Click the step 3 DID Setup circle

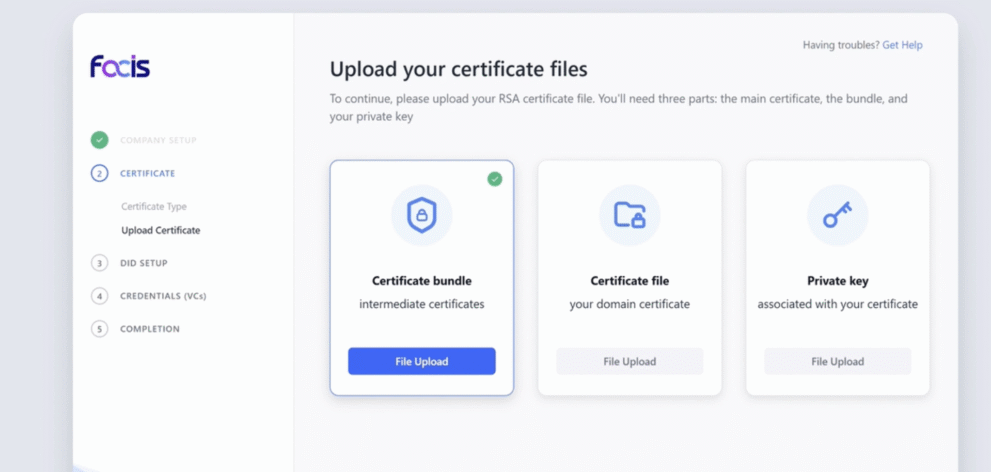[99, 263]
